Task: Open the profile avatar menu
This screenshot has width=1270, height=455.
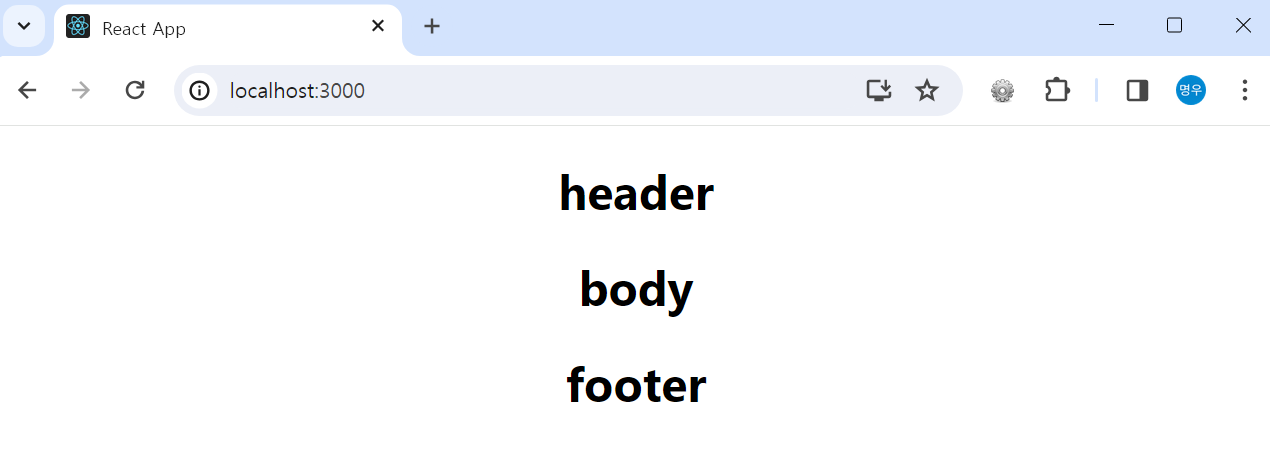Action: point(1190,90)
